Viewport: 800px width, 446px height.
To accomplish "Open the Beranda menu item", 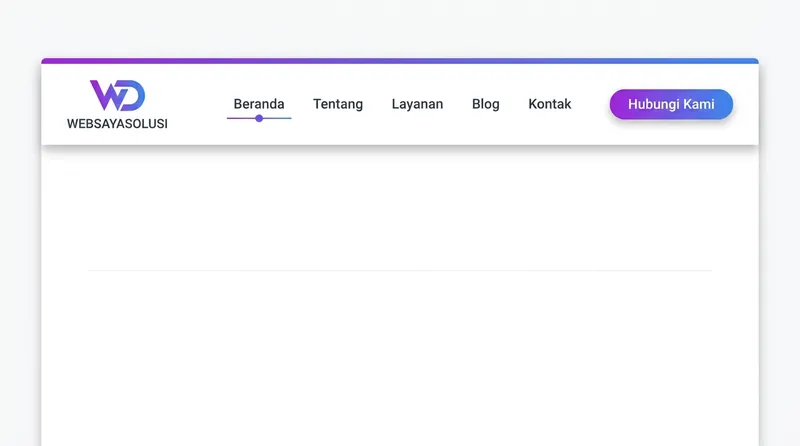I will tap(259, 104).
